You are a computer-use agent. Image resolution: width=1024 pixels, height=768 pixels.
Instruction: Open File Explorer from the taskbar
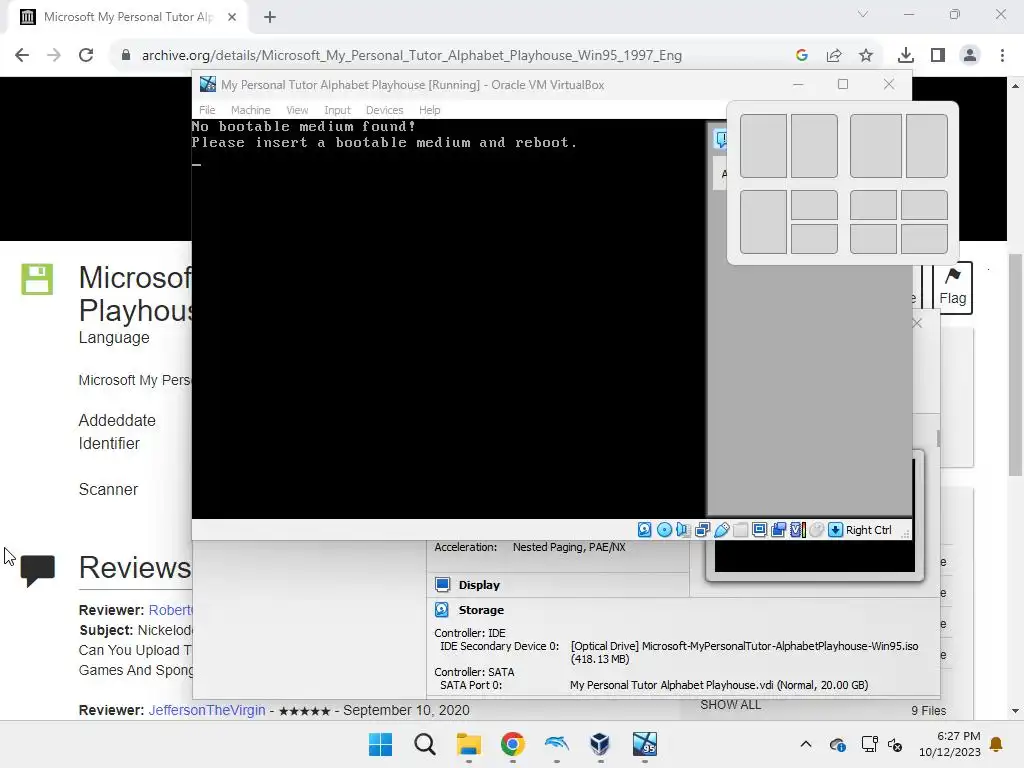click(x=468, y=744)
